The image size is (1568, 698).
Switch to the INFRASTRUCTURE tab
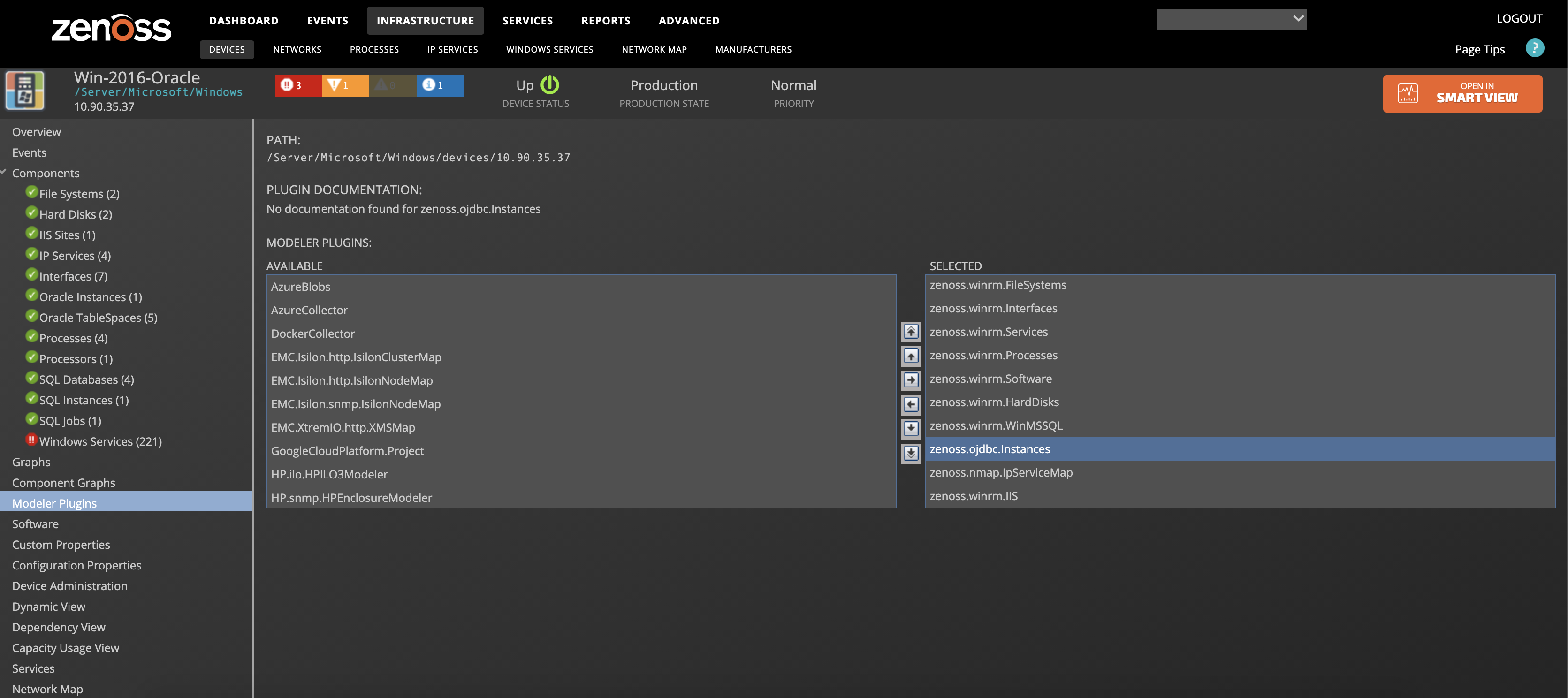tap(425, 20)
